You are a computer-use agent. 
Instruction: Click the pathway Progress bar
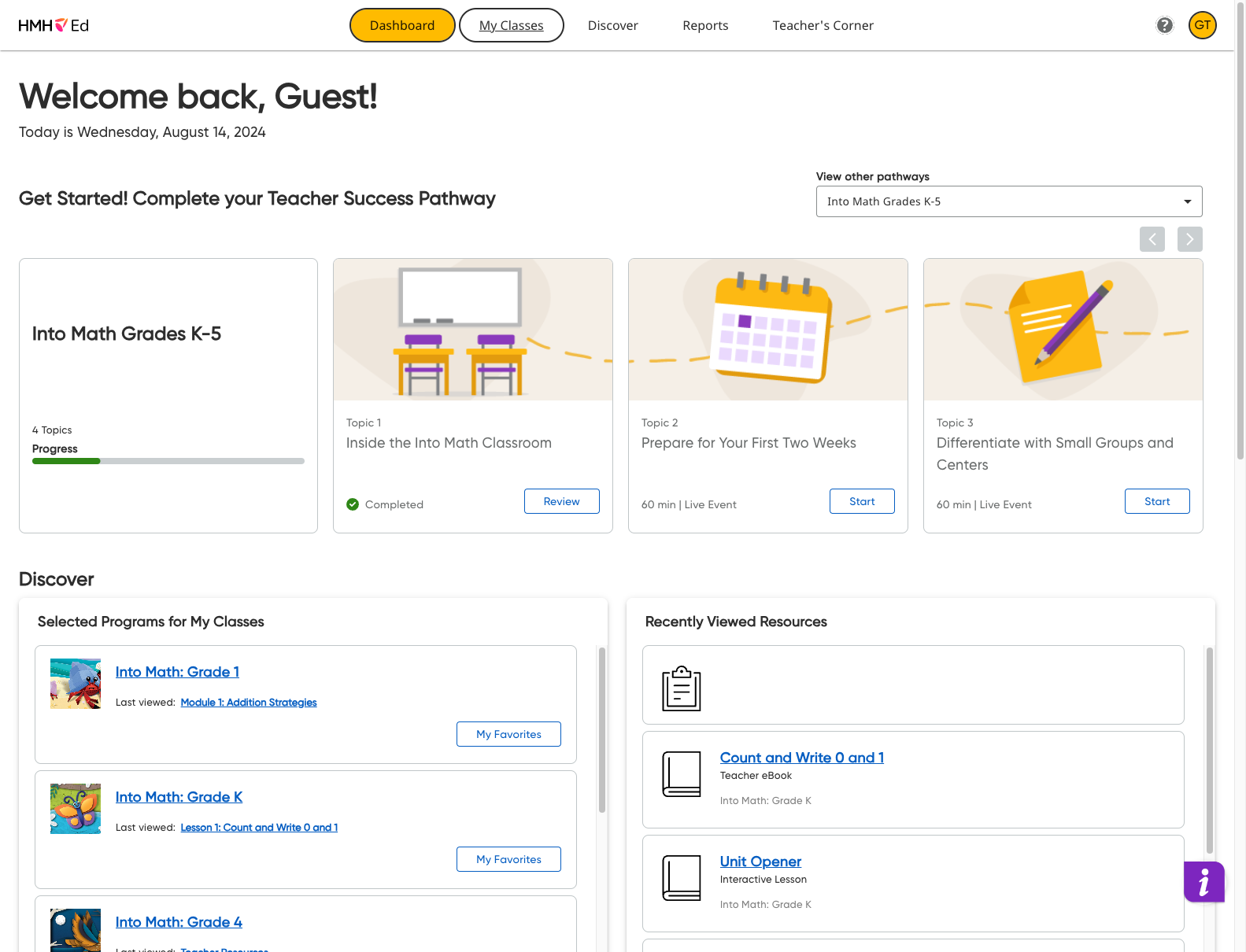[168, 461]
